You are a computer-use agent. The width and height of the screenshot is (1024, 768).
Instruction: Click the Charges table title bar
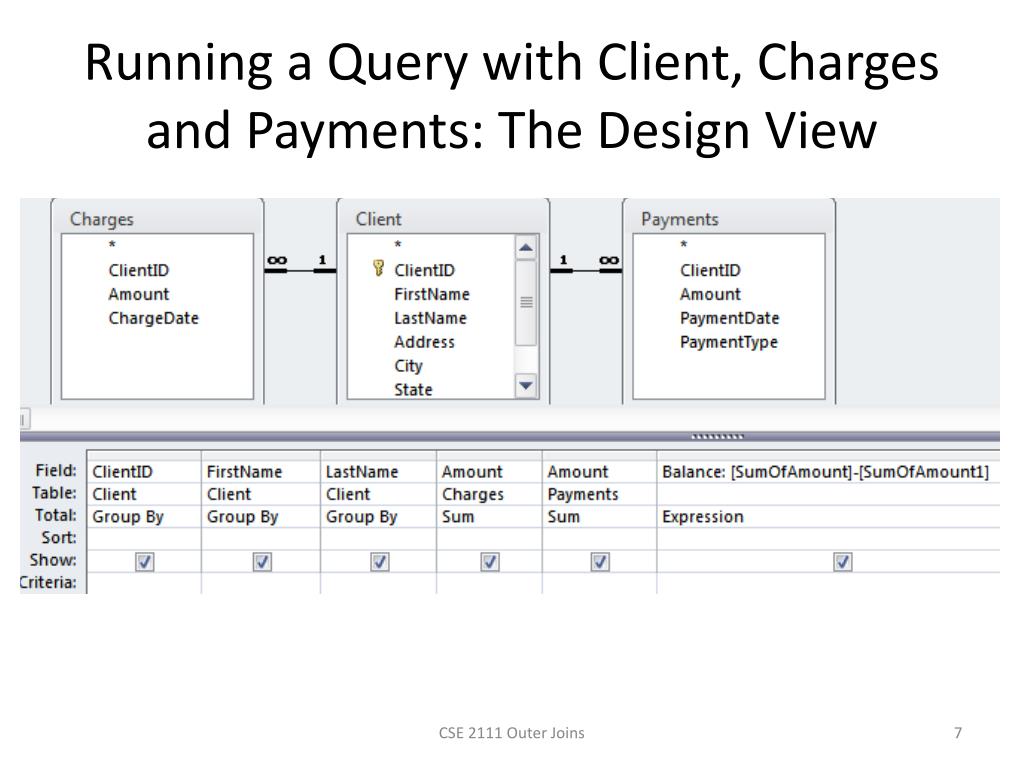pyautogui.click(x=157, y=219)
